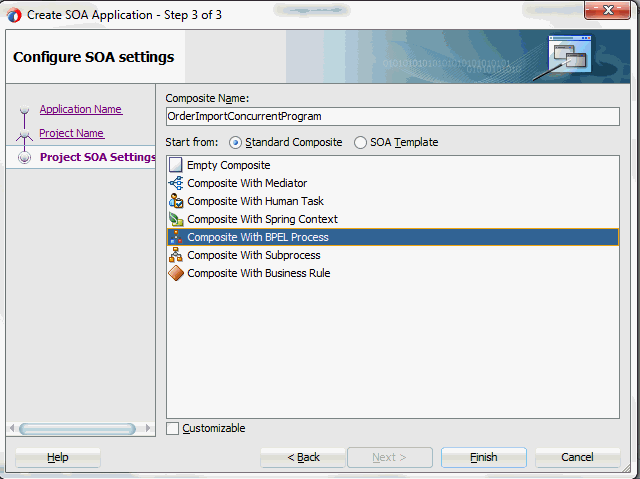The image size is (640, 479).
Task: Click the Composite With Spring Context icon
Action: 176,219
